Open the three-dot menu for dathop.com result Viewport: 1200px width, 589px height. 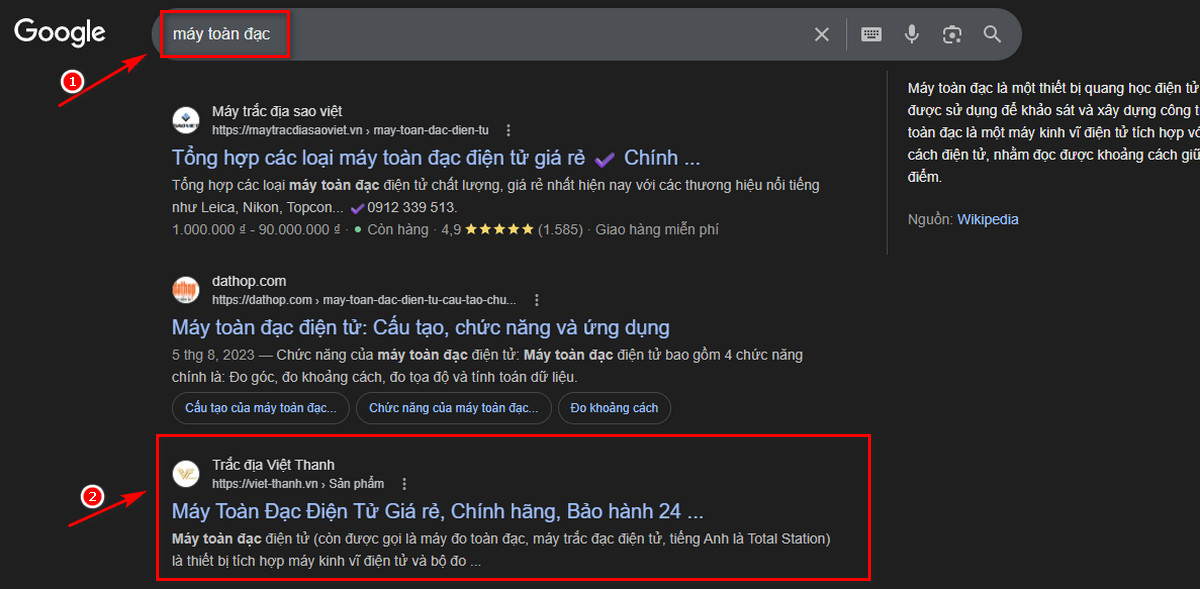click(537, 298)
